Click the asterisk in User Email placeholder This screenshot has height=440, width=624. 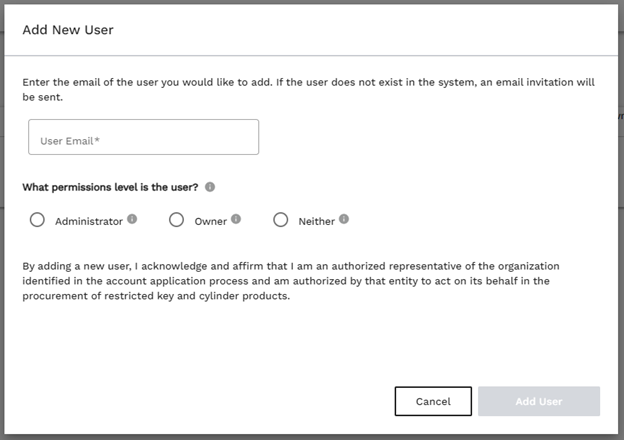point(97,141)
